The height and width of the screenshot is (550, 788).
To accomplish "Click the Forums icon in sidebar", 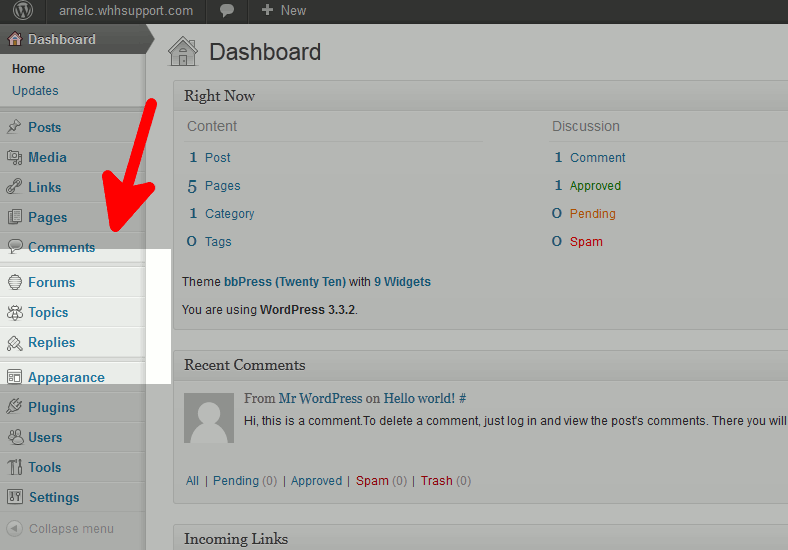I will pos(14,282).
